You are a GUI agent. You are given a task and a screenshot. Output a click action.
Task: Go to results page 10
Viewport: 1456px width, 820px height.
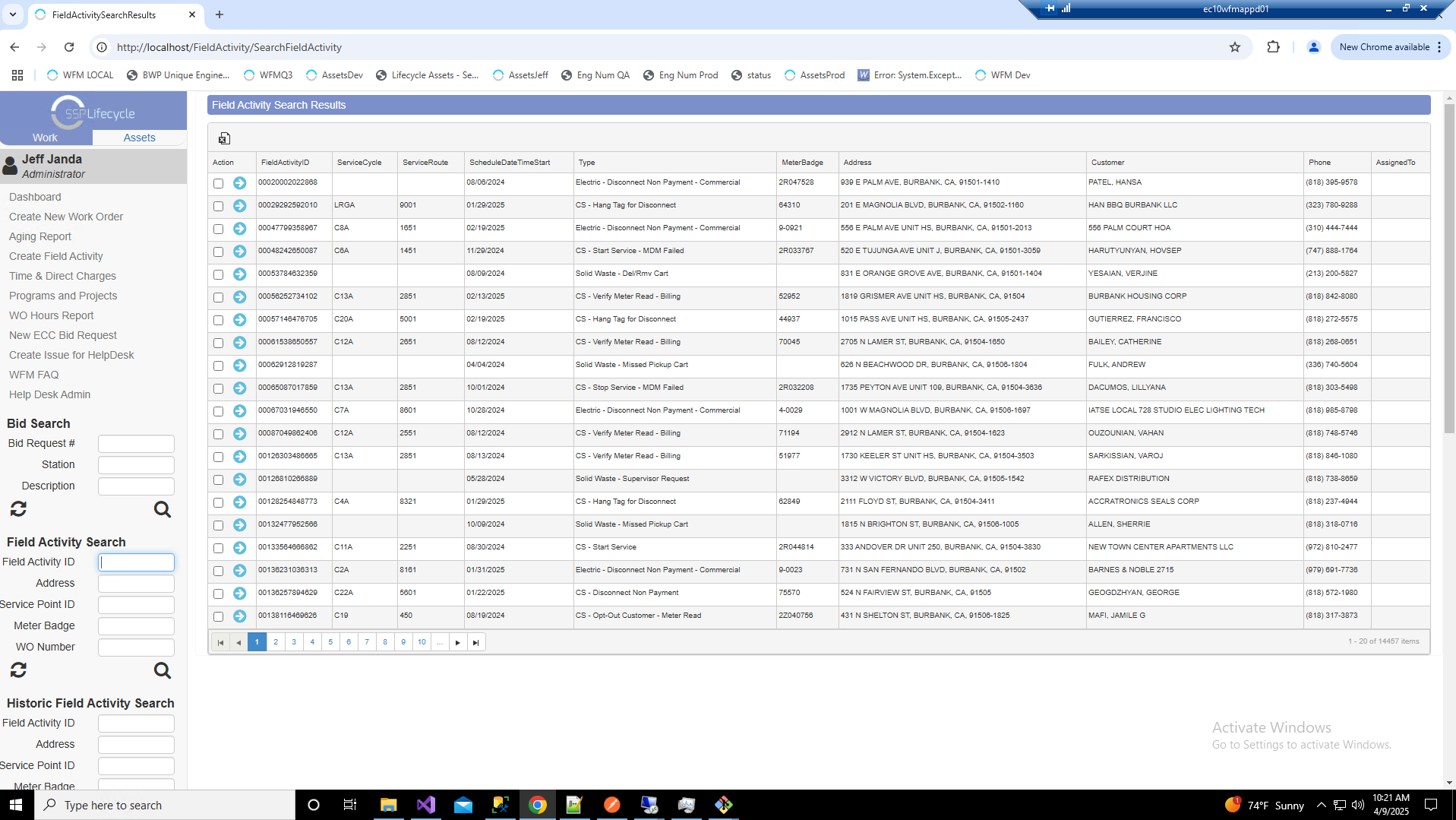422,642
